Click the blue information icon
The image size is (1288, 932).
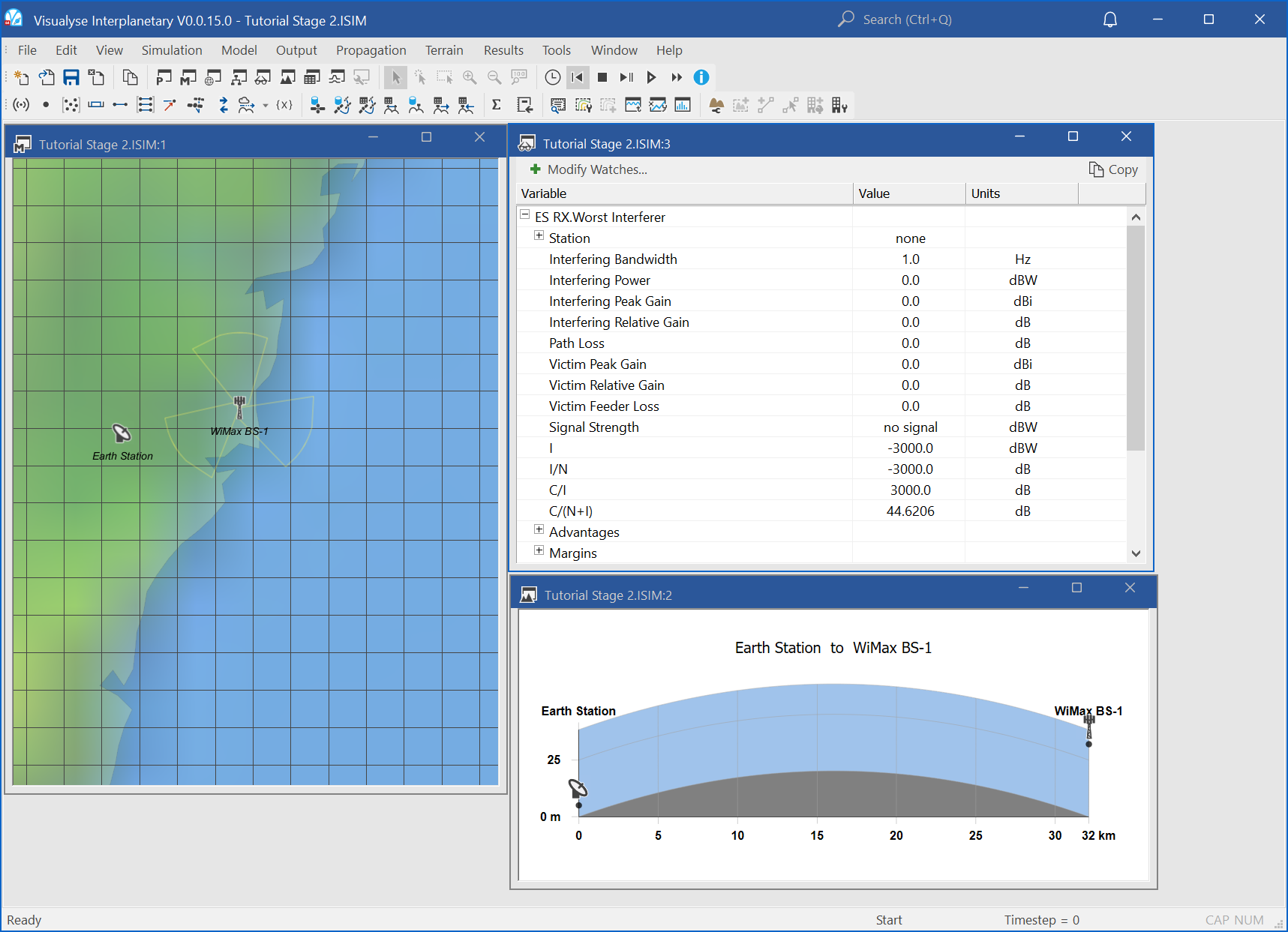pyautogui.click(x=701, y=77)
